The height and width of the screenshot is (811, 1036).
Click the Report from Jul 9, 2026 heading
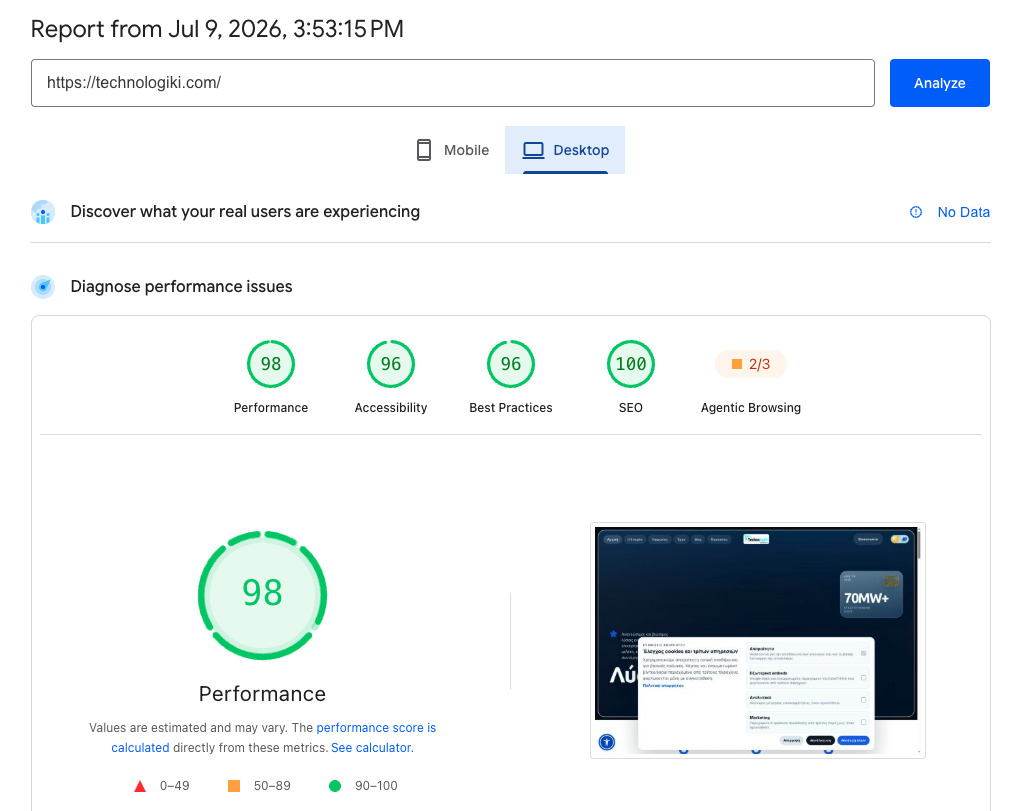[x=217, y=29]
